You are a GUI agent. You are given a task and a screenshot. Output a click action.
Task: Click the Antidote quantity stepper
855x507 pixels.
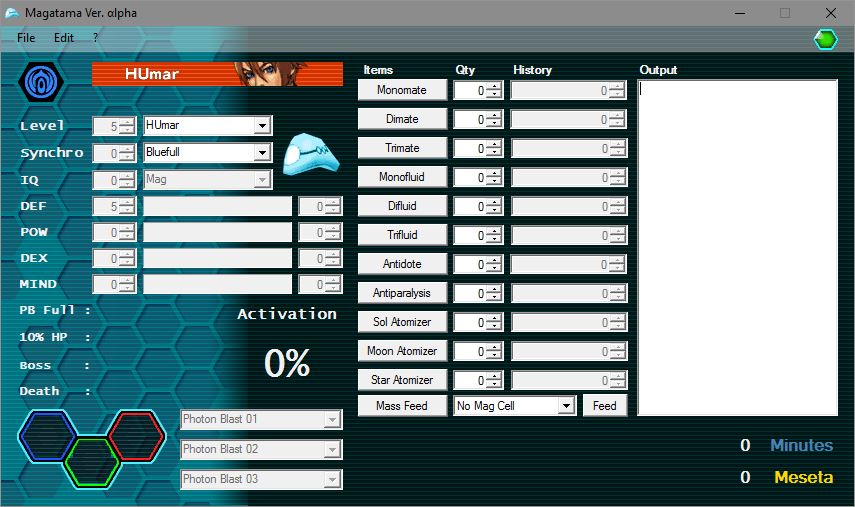pos(478,264)
